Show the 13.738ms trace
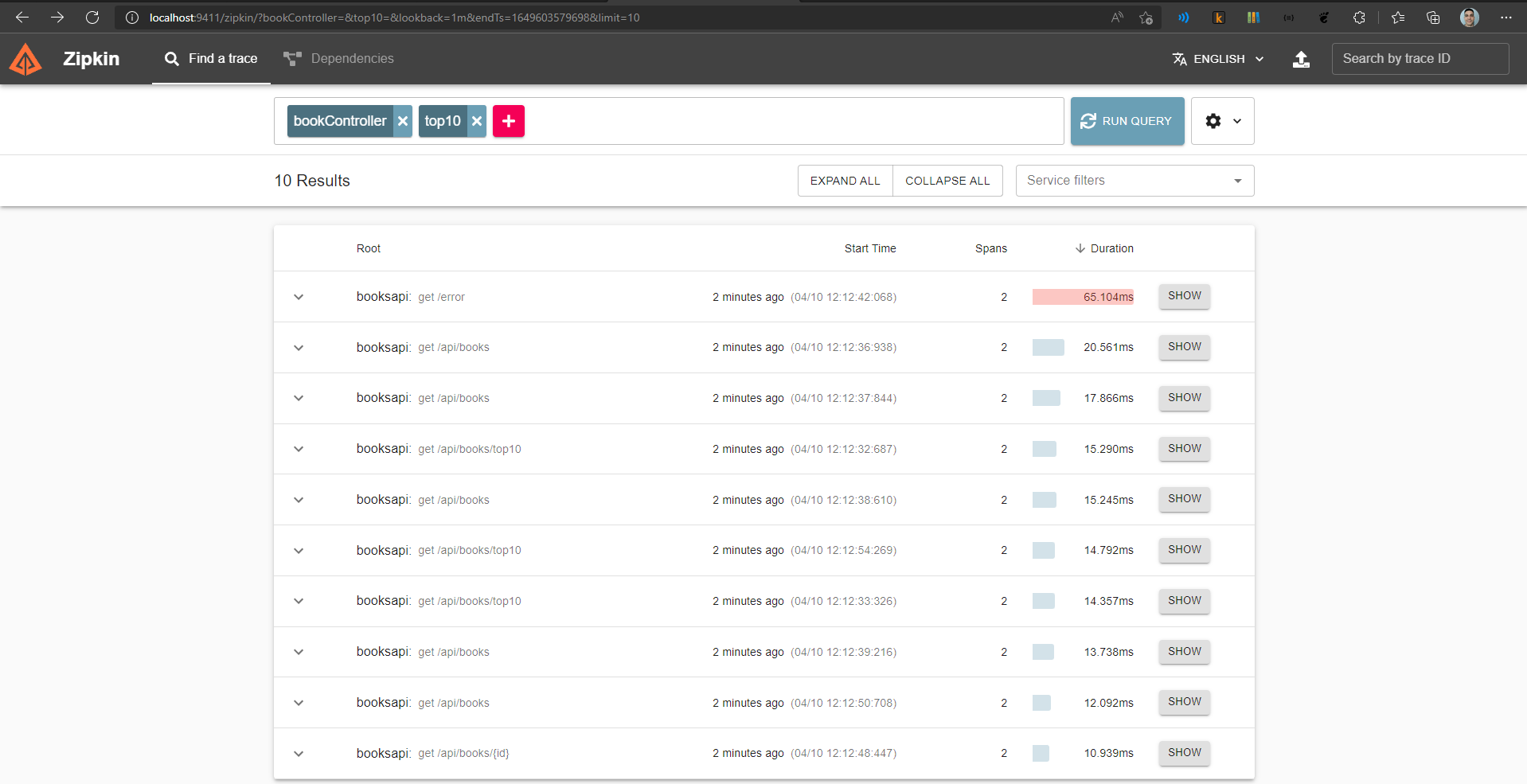Image resolution: width=1527 pixels, height=784 pixels. tap(1185, 652)
